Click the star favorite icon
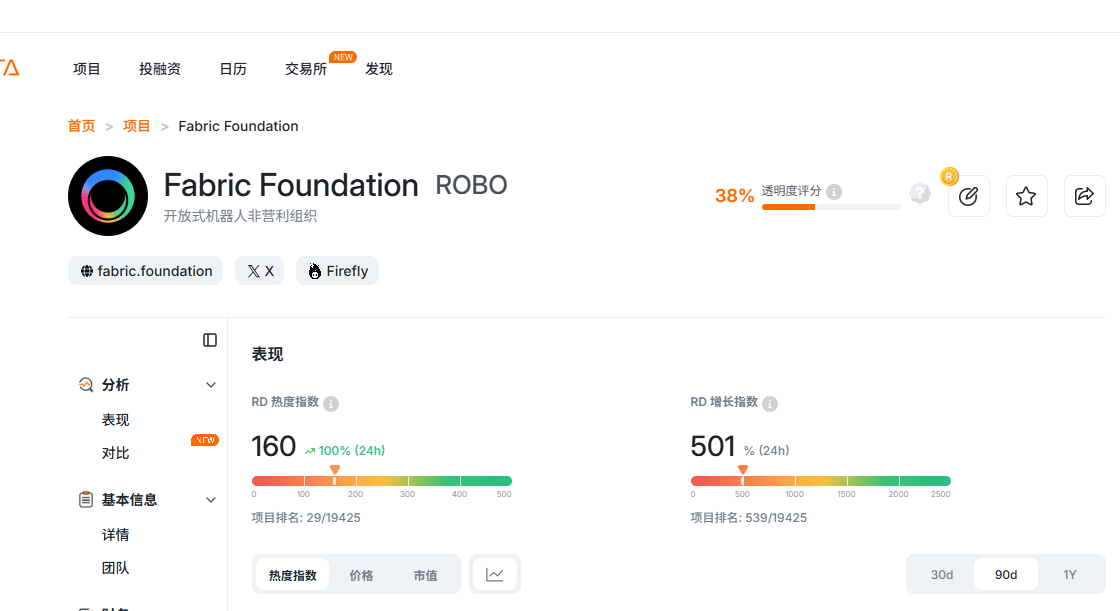 click(1026, 196)
